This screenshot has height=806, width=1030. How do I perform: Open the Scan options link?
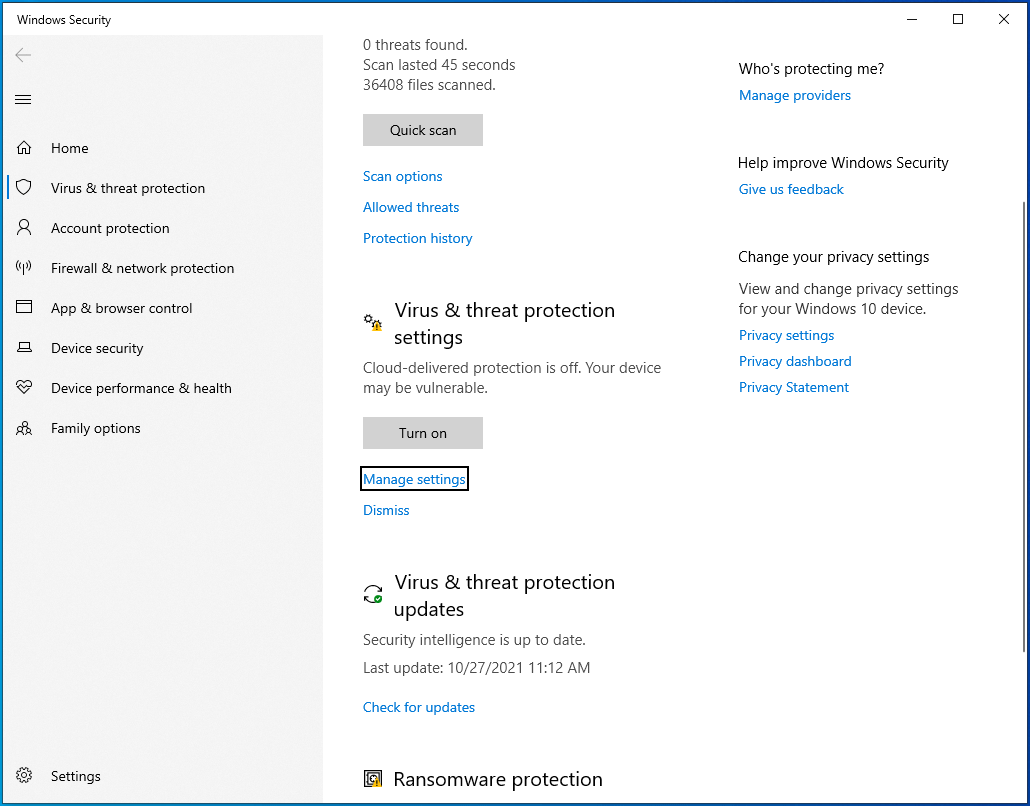click(402, 176)
